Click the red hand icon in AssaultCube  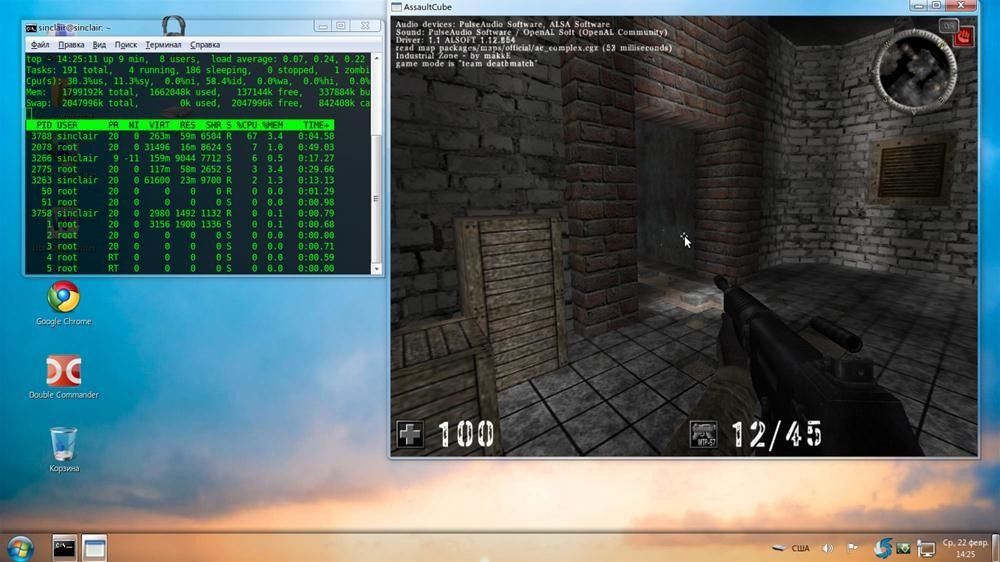964,36
